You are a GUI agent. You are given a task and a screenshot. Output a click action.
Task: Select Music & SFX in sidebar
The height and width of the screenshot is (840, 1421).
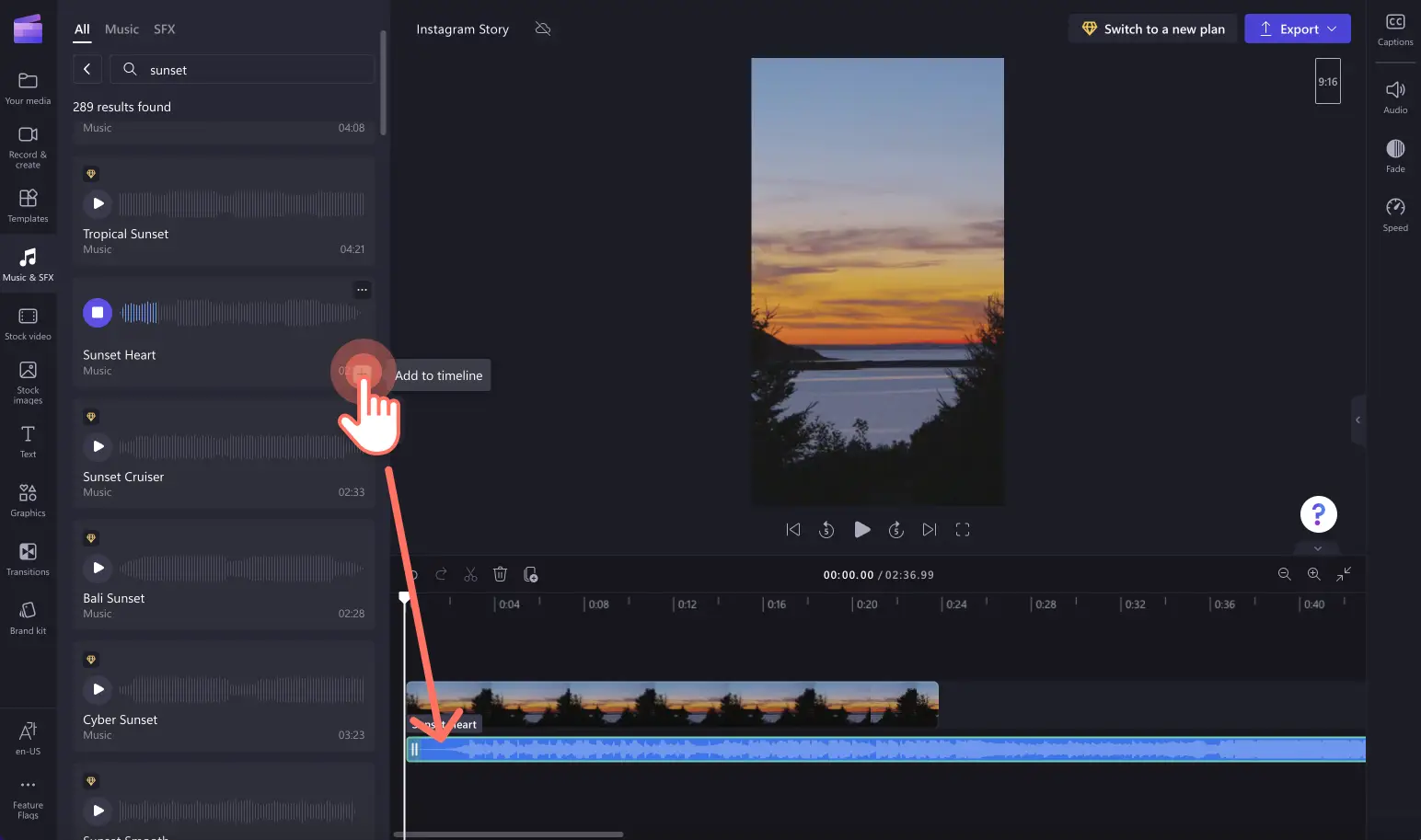28,265
